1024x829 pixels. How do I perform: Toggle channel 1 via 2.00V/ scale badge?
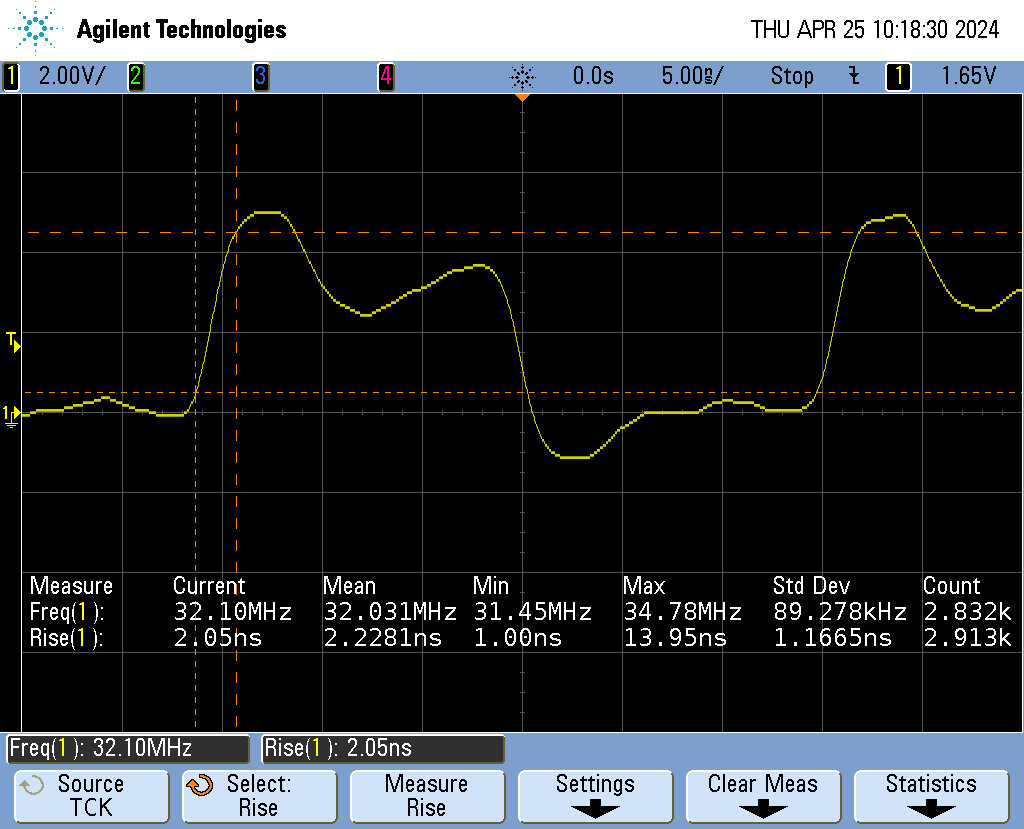click(x=12, y=76)
